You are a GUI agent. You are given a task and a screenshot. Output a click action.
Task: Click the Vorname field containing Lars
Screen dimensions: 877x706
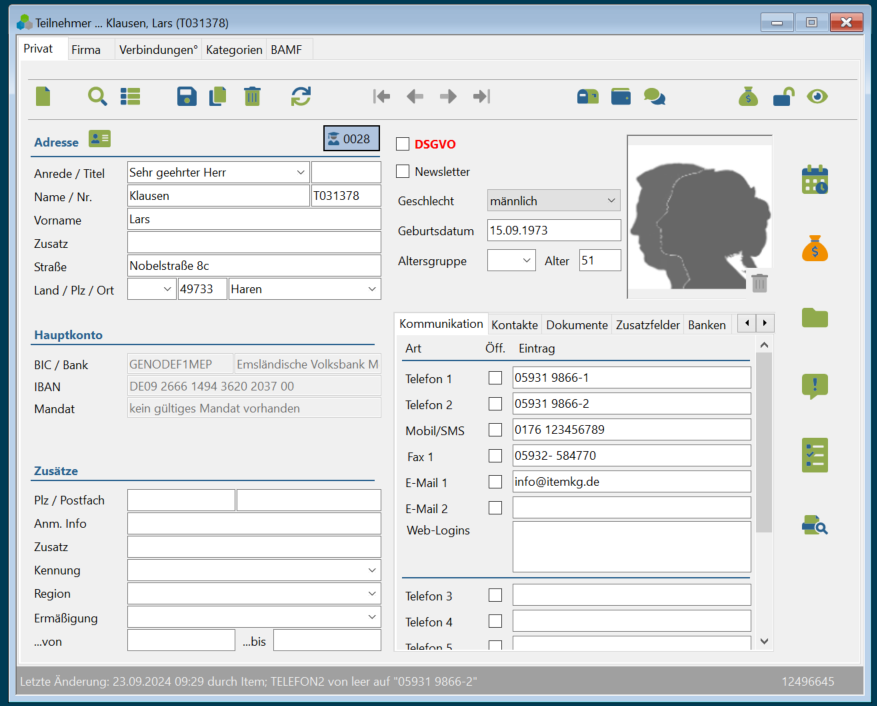click(254, 219)
